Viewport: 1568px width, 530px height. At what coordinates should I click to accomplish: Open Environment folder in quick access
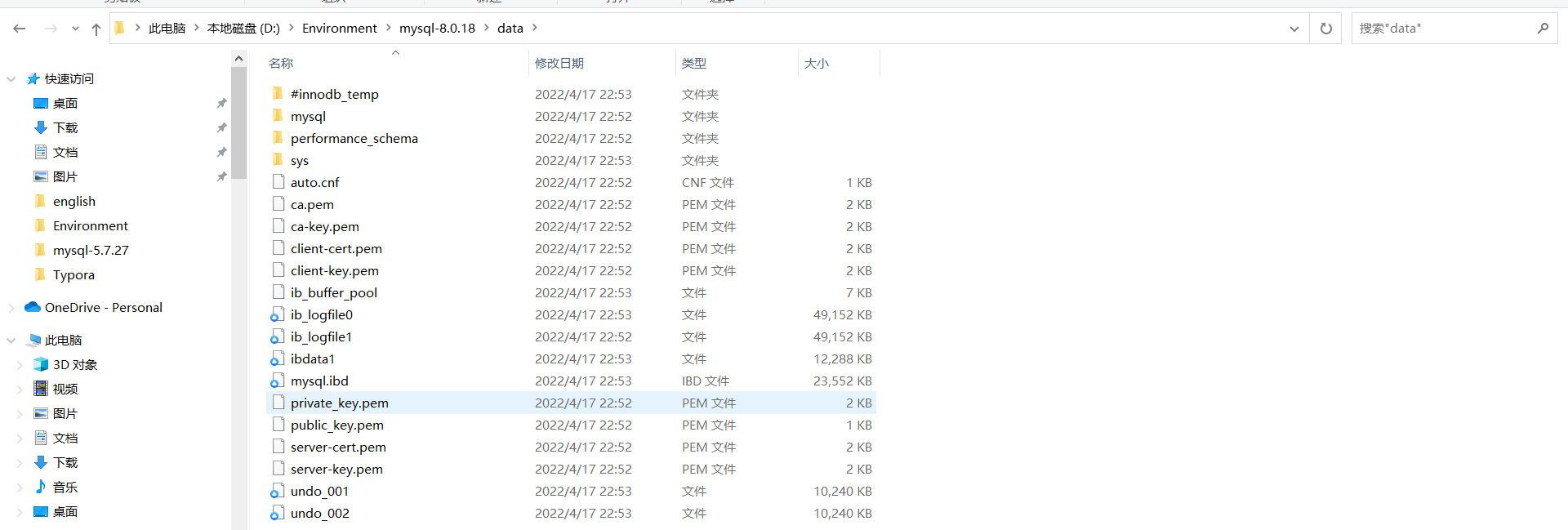(91, 226)
